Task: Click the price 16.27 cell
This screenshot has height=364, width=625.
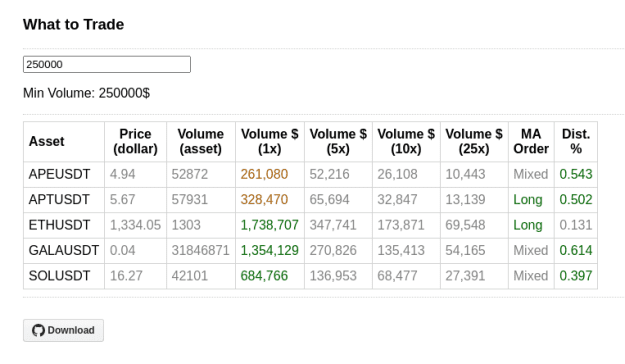Action: [136, 276]
